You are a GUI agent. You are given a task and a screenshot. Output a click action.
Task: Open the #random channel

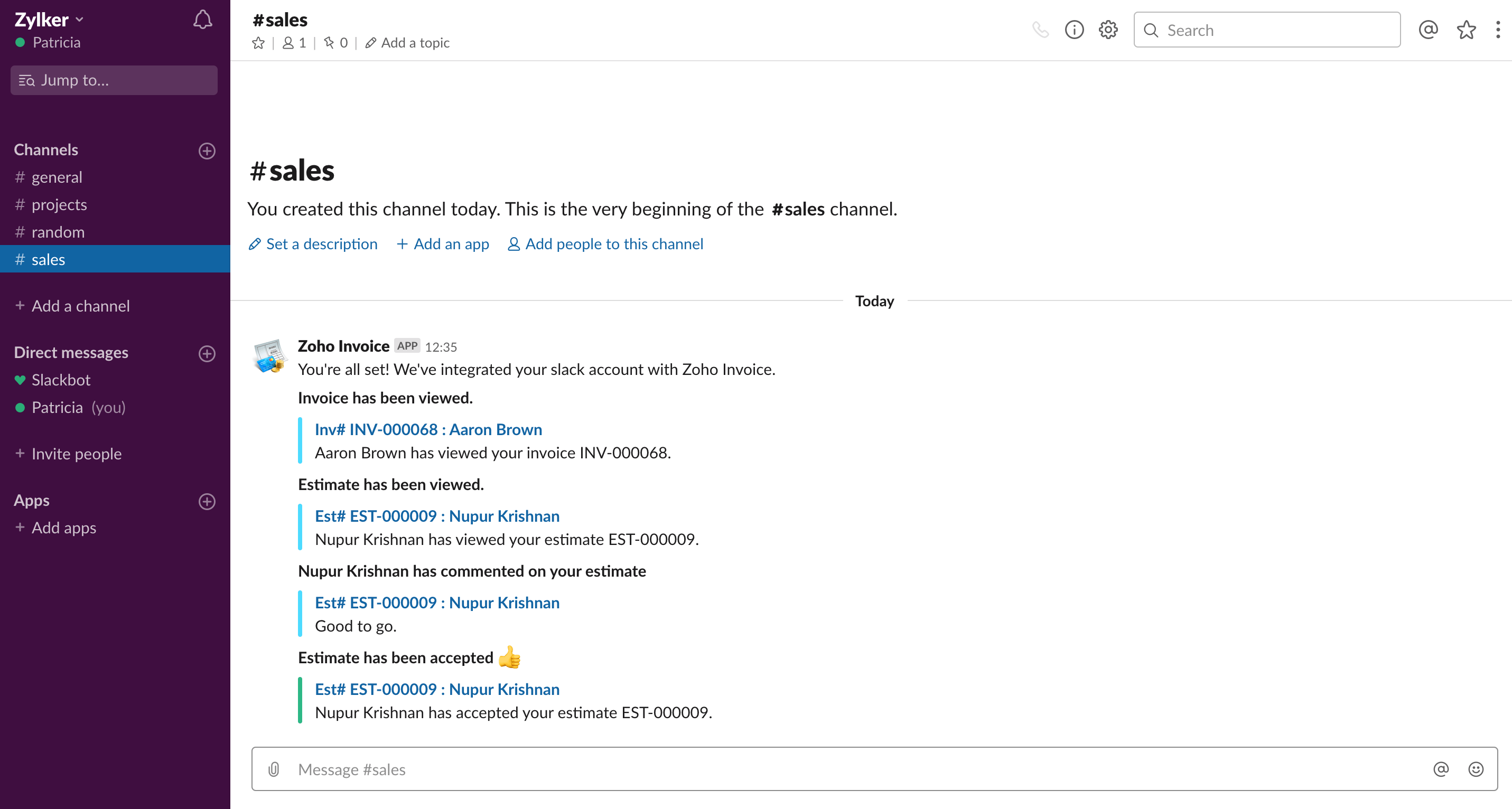(x=58, y=232)
